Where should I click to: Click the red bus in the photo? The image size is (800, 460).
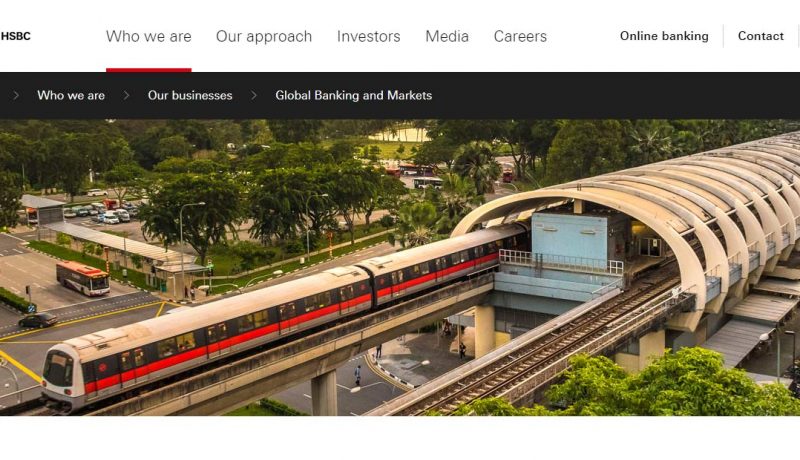tap(83, 278)
